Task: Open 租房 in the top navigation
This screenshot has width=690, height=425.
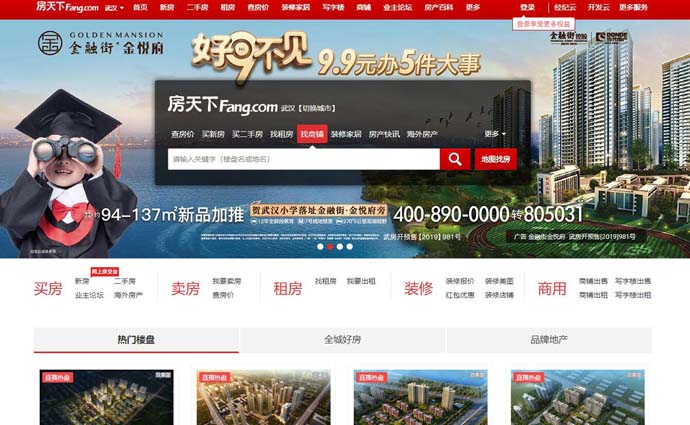Action: click(228, 7)
